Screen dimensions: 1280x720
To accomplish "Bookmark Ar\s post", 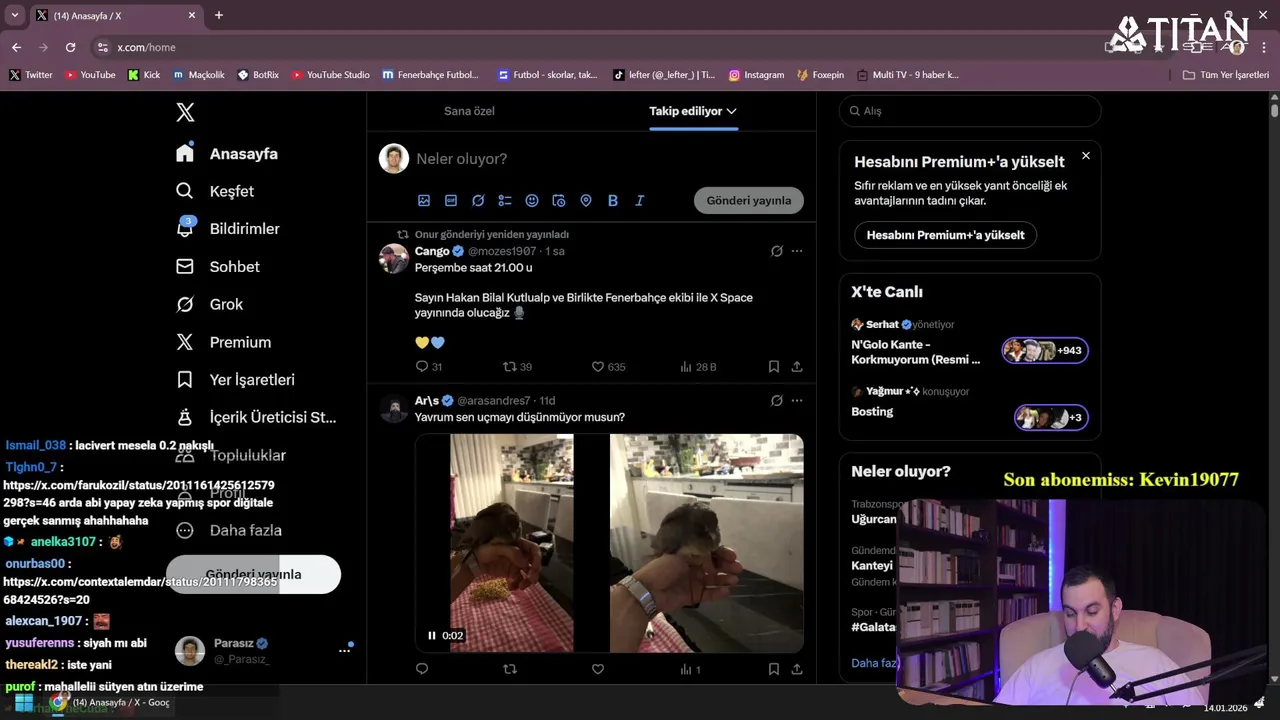I will 774,669.
